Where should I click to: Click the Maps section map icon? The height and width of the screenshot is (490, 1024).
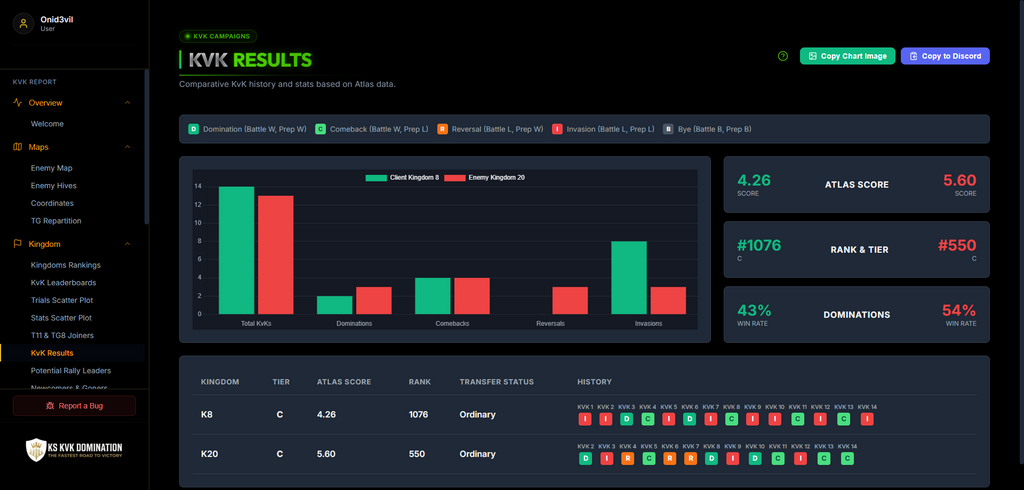coord(18,147)
